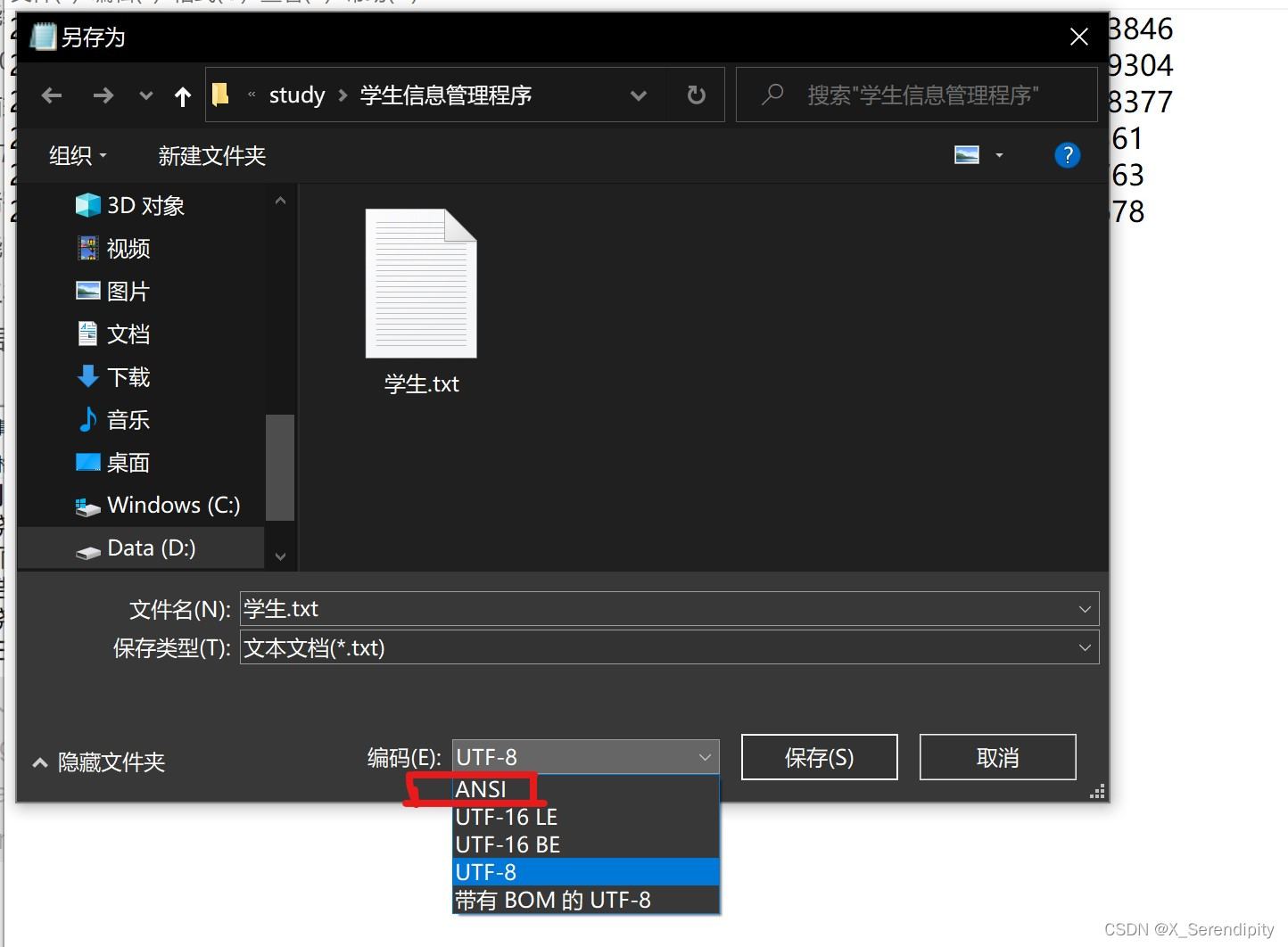
Task: Click the Notepad icon in dialog title
Action: [x=43, y=37]
